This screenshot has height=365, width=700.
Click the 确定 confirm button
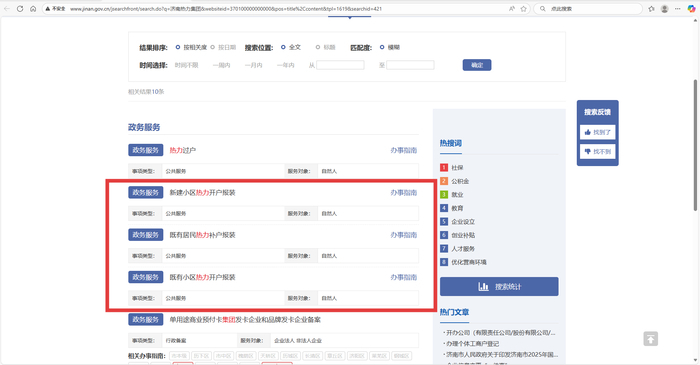click(x=477, y=65)
